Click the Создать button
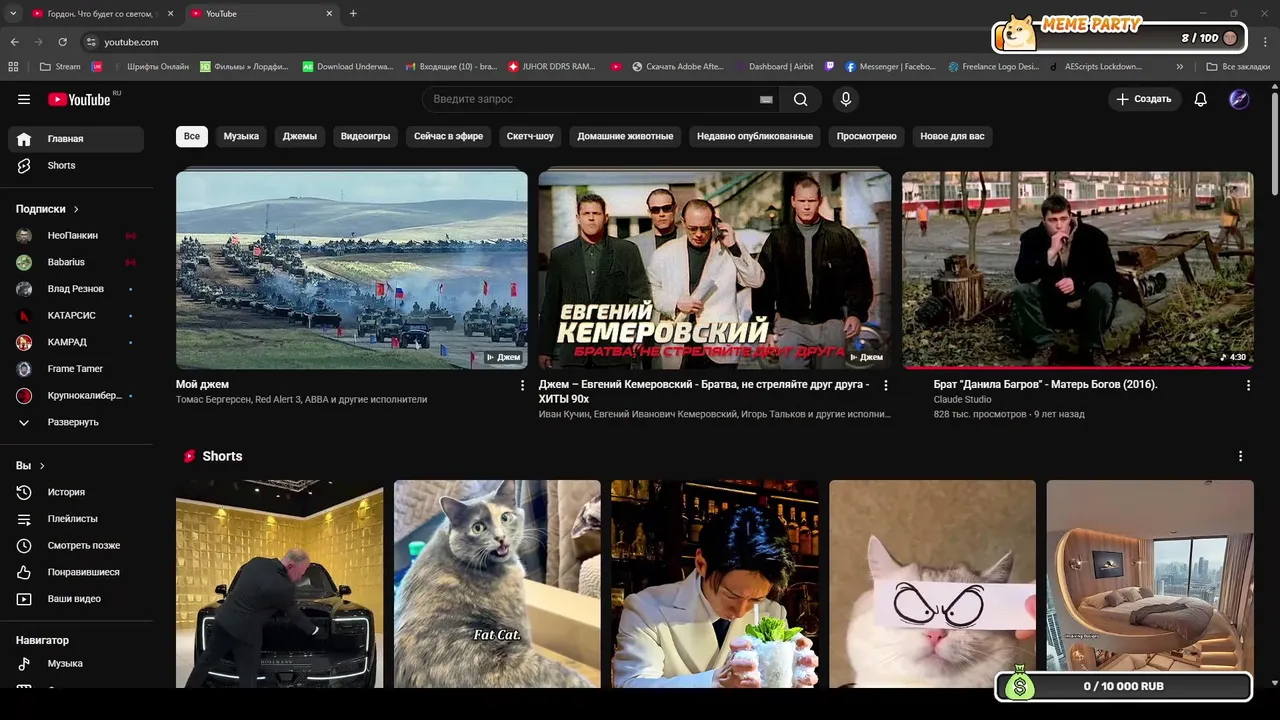This screenshot has height=720, width=1280. [x=1144, y=99]
